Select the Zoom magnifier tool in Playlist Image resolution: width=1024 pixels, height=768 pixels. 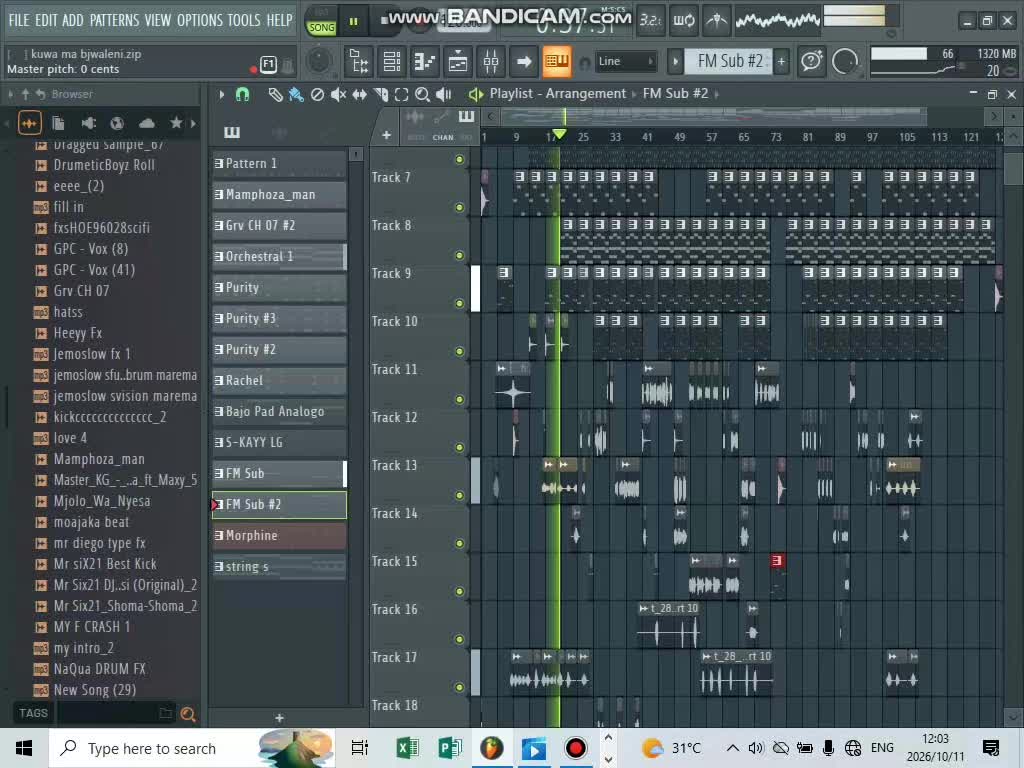(x=423, y=95)
